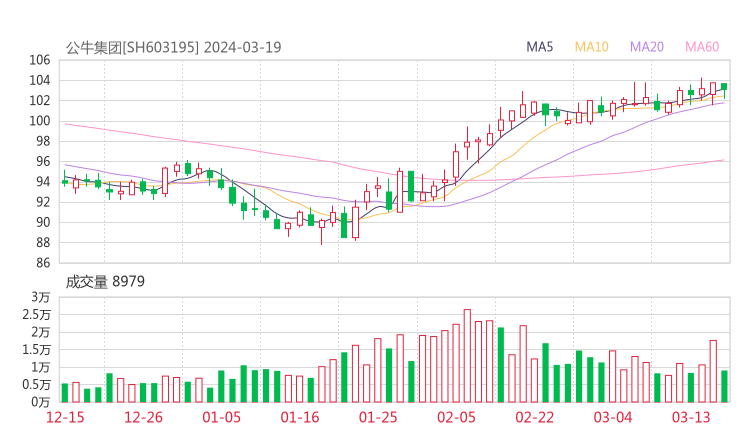Image resolution: width=740 pixels, height=440 pixels.
Task: Click the 02-05 date axis label
Action: click(x=456, y=417)
